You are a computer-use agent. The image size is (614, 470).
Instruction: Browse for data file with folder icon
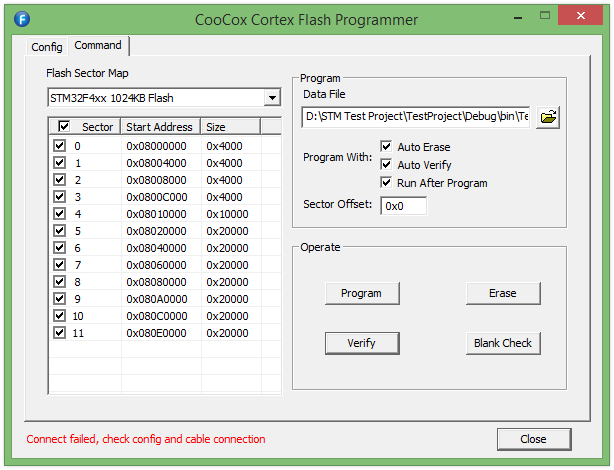(x=548, y=117)
